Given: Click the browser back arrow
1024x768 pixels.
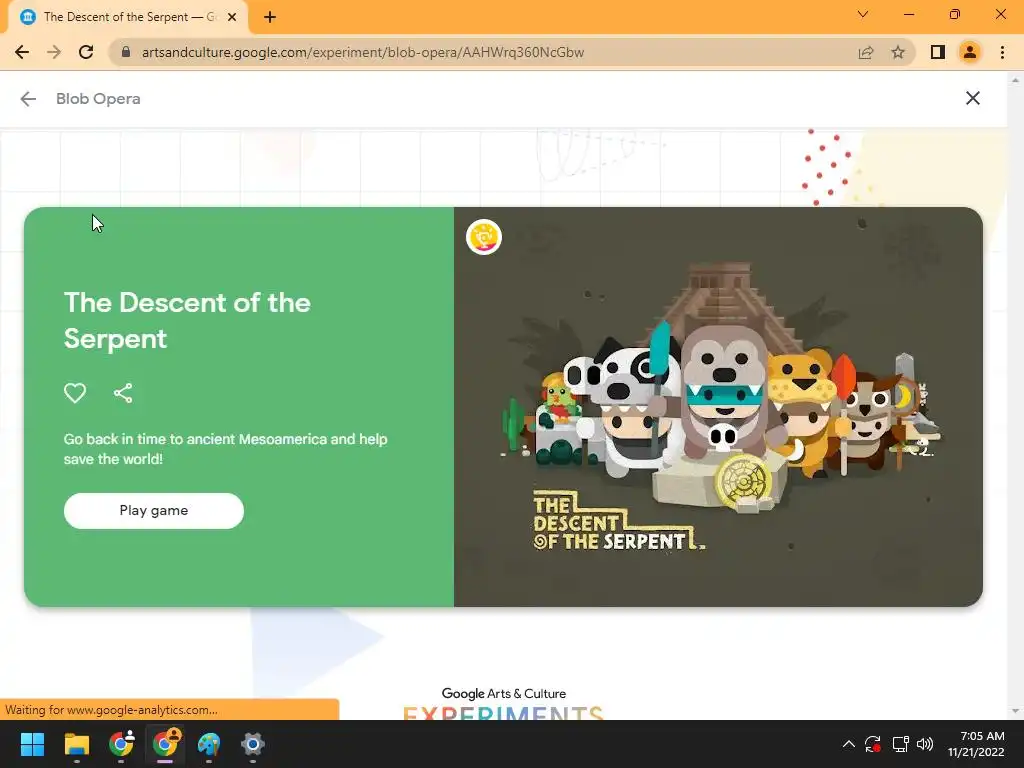Looking at the screenshot, I should (x=22, y=52).
